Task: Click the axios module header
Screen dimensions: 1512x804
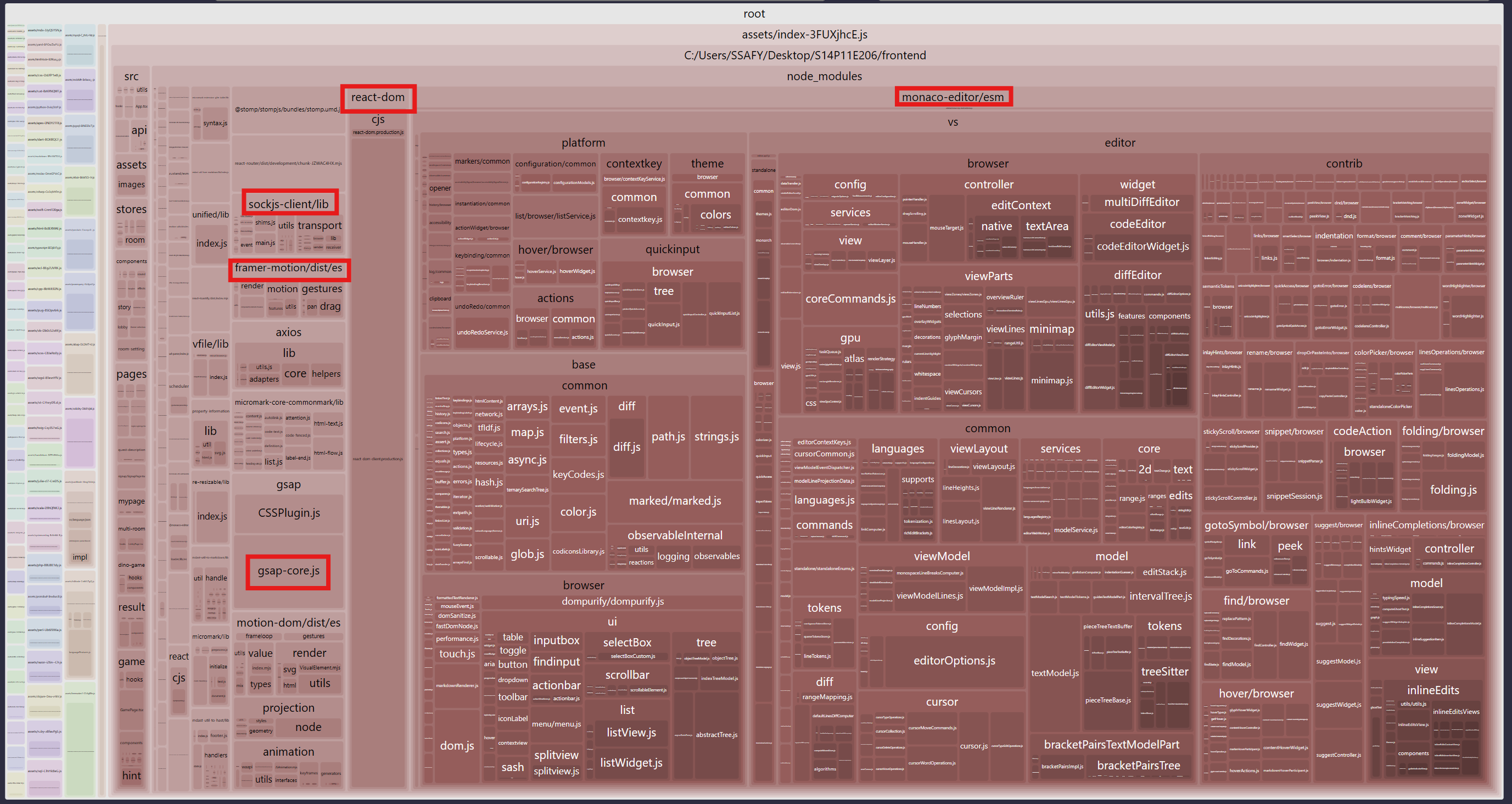Action: pyautogui.click(x=288, y=332)
